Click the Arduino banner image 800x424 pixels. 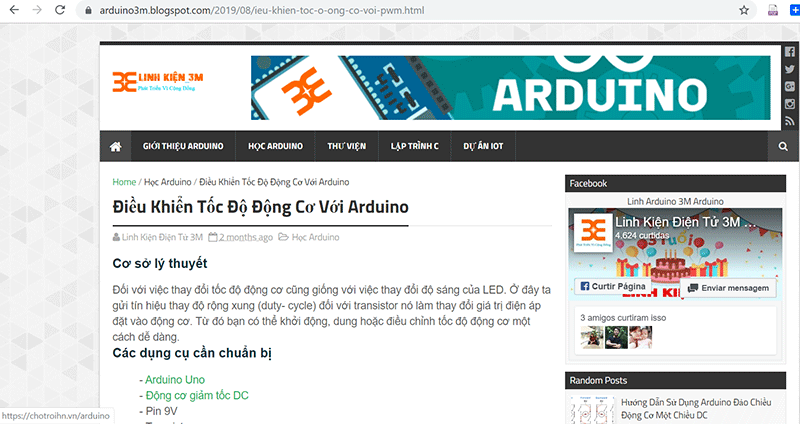511,88
